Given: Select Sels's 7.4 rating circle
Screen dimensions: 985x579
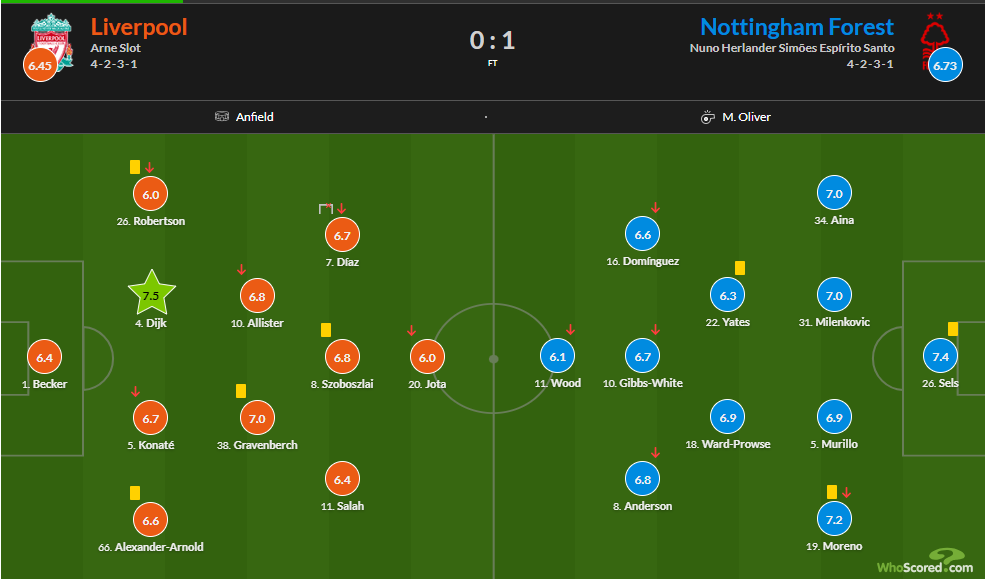Looking at the screenshot, I should tap(940, 356).
